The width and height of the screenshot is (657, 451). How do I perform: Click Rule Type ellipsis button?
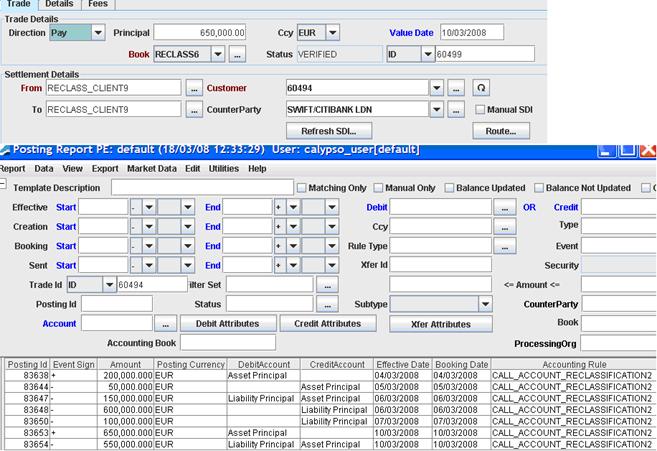pos(504,246)
